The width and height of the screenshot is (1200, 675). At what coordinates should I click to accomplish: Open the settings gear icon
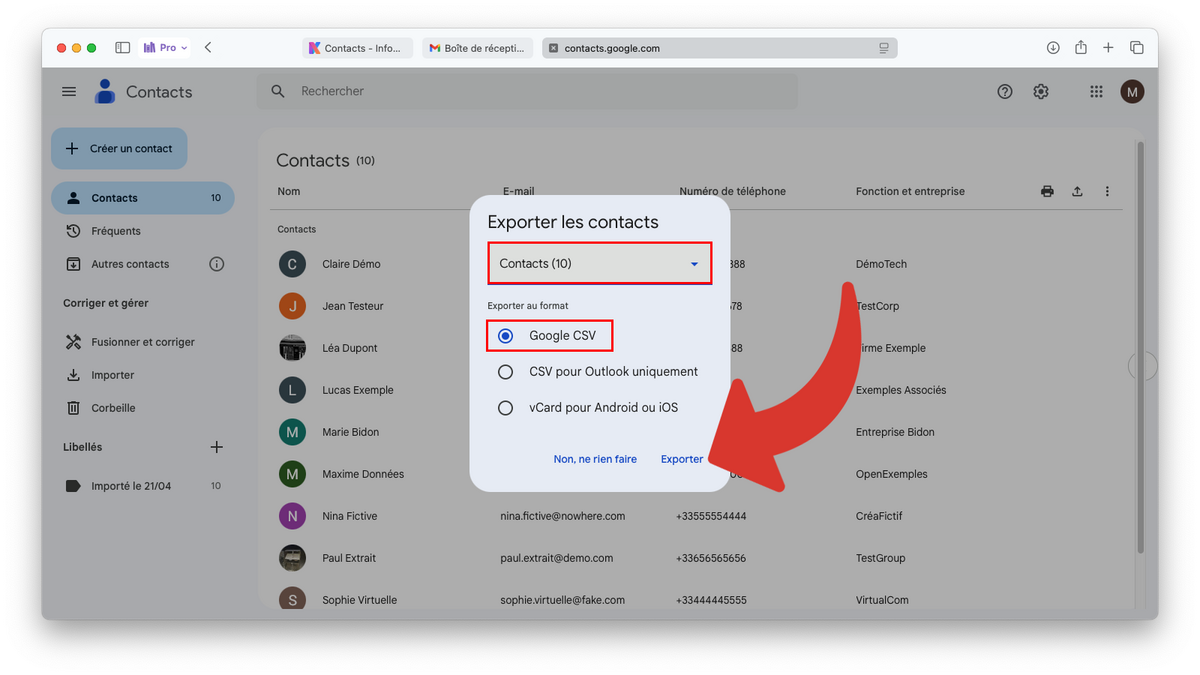click(1041, 92)
